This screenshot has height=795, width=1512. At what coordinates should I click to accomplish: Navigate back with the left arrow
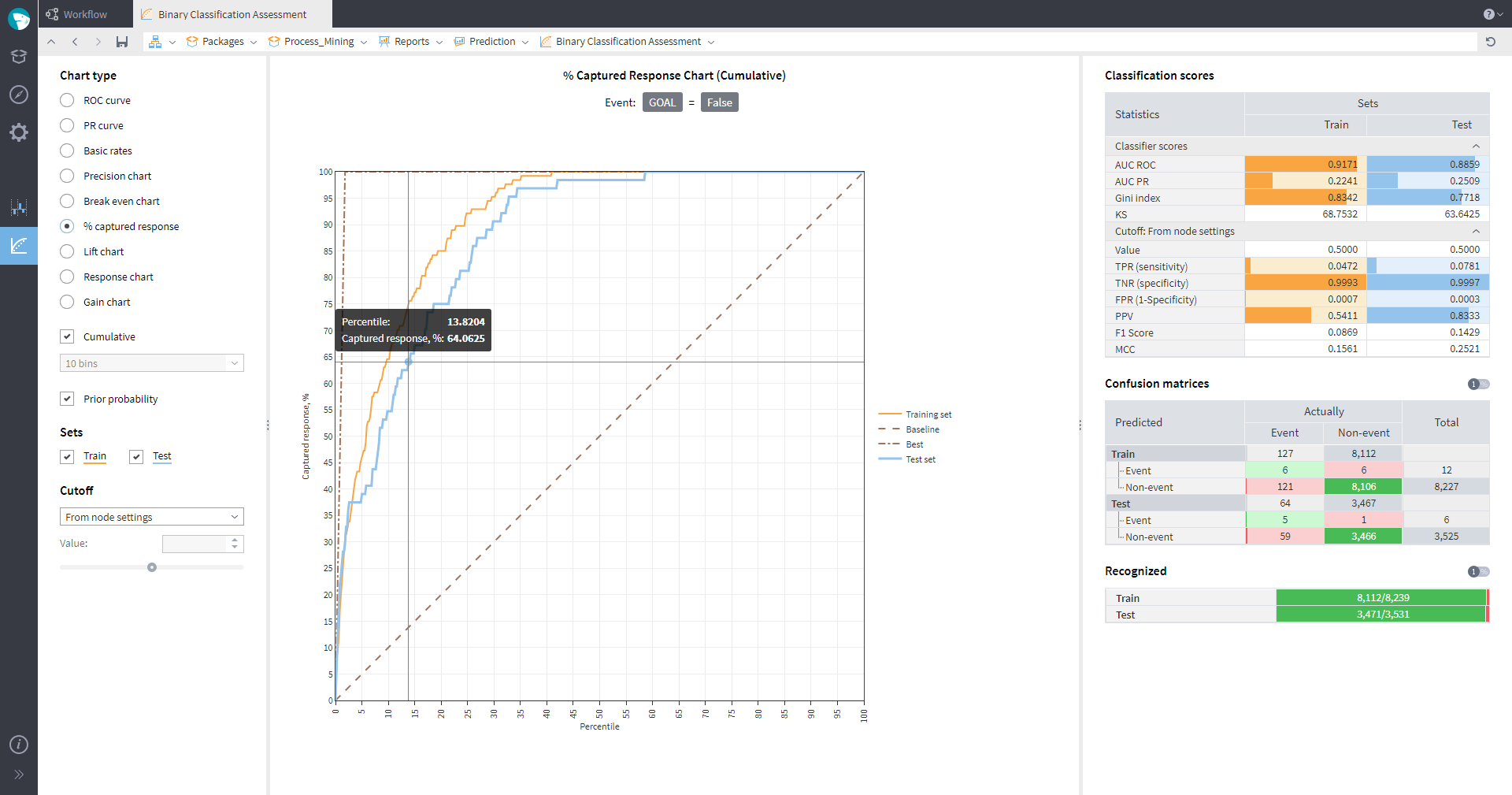75,42
